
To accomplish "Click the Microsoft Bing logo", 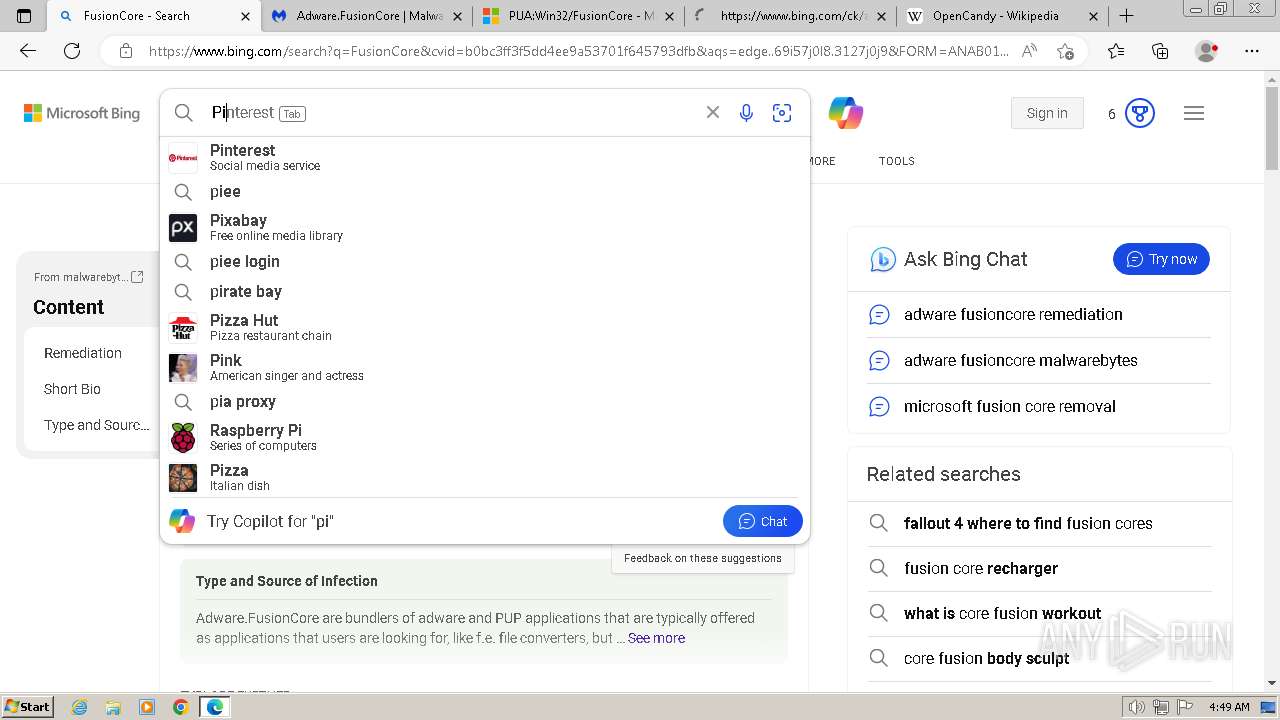I will (x=82, y=113).
